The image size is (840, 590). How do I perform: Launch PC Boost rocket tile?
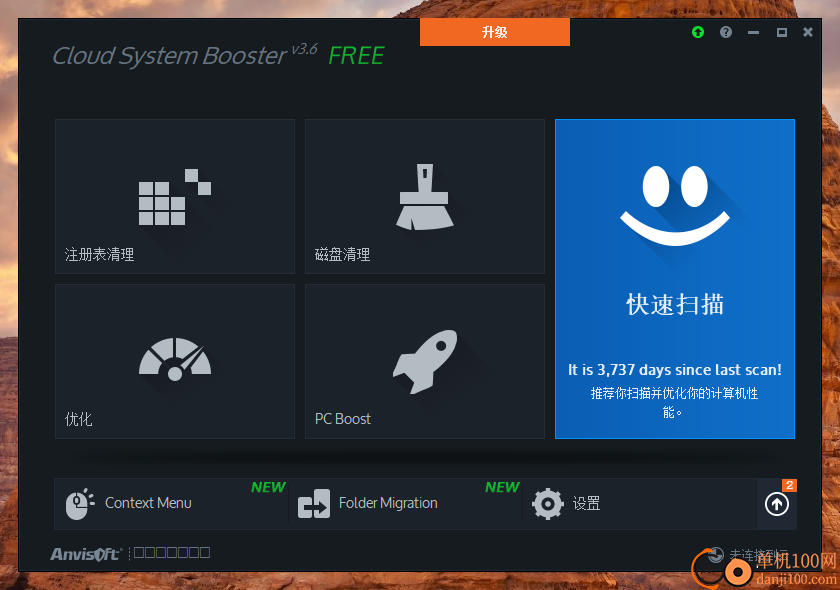coord(425,361)
